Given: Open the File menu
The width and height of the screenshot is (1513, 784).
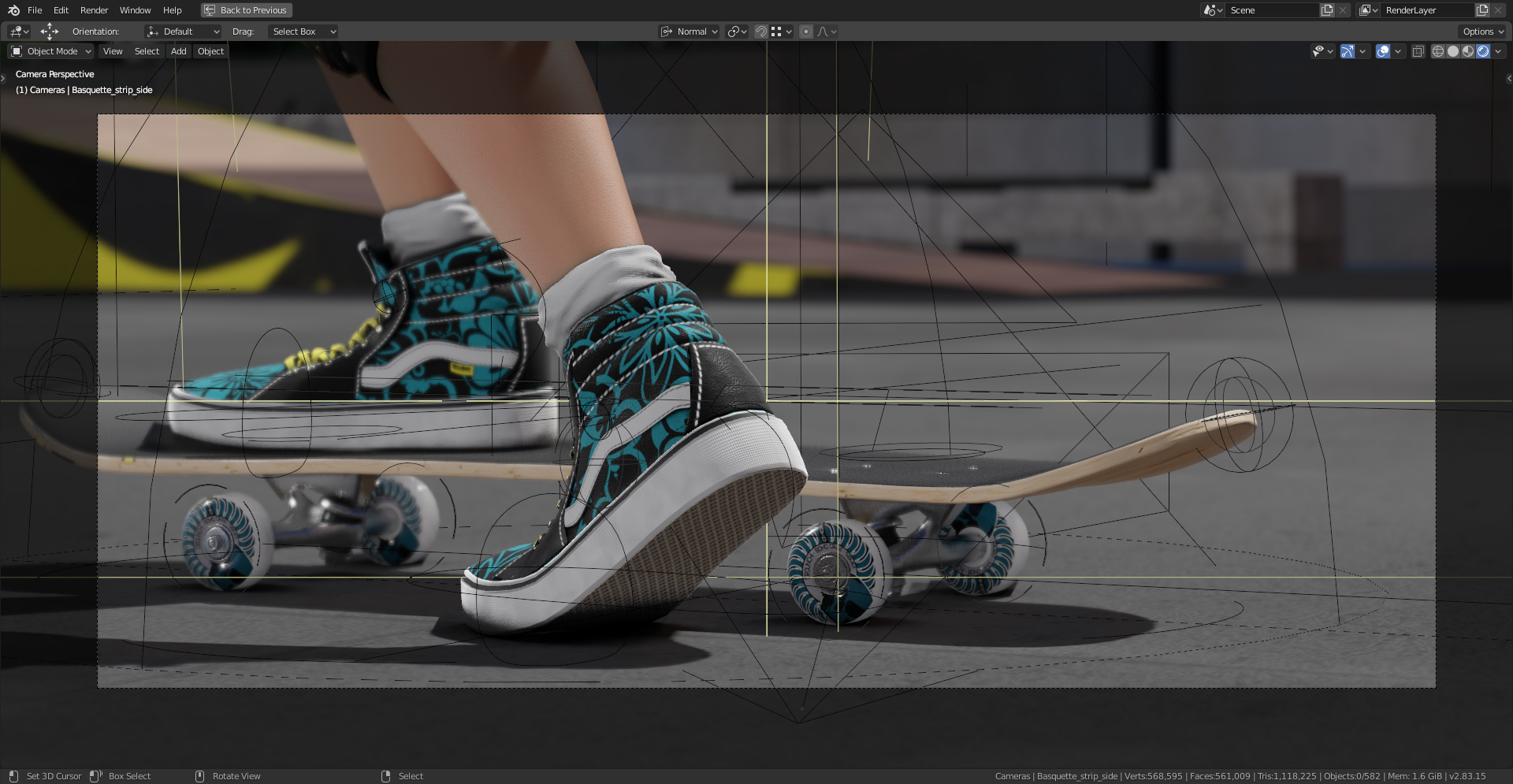Looking at the screenshot, I should click(x=35, y=10).
